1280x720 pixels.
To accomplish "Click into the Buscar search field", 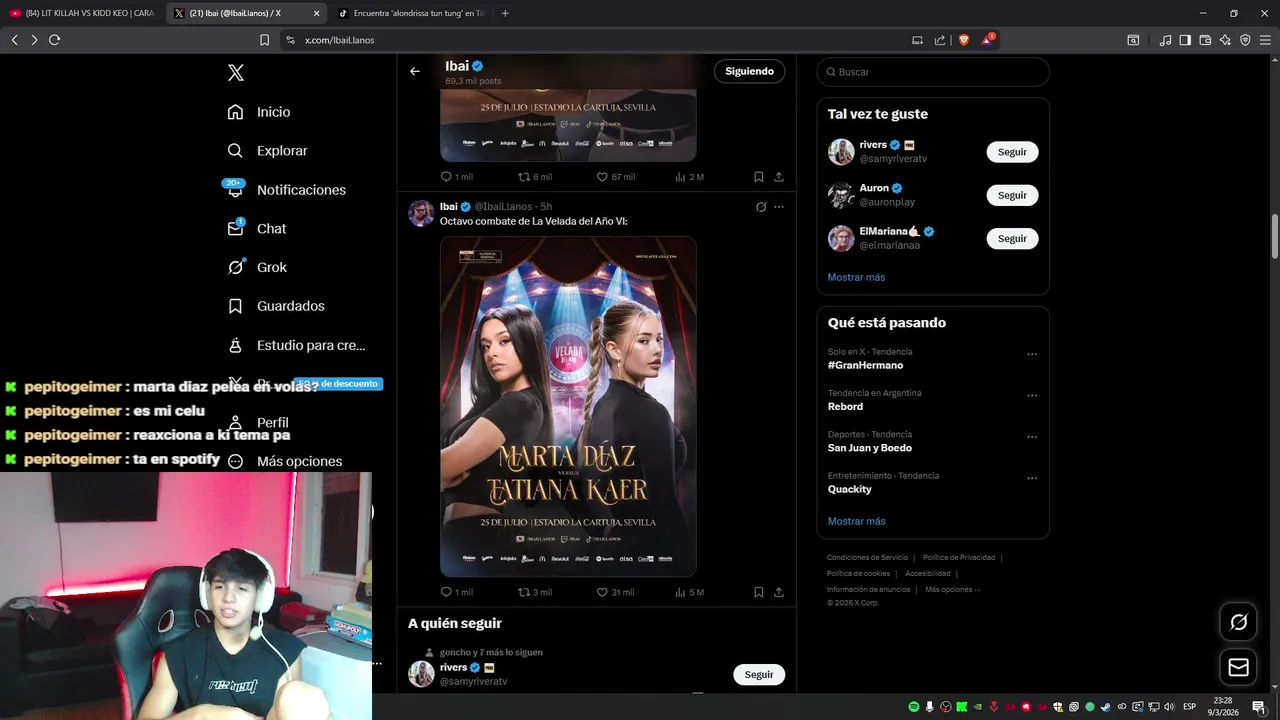I will (x=933, y=72).
